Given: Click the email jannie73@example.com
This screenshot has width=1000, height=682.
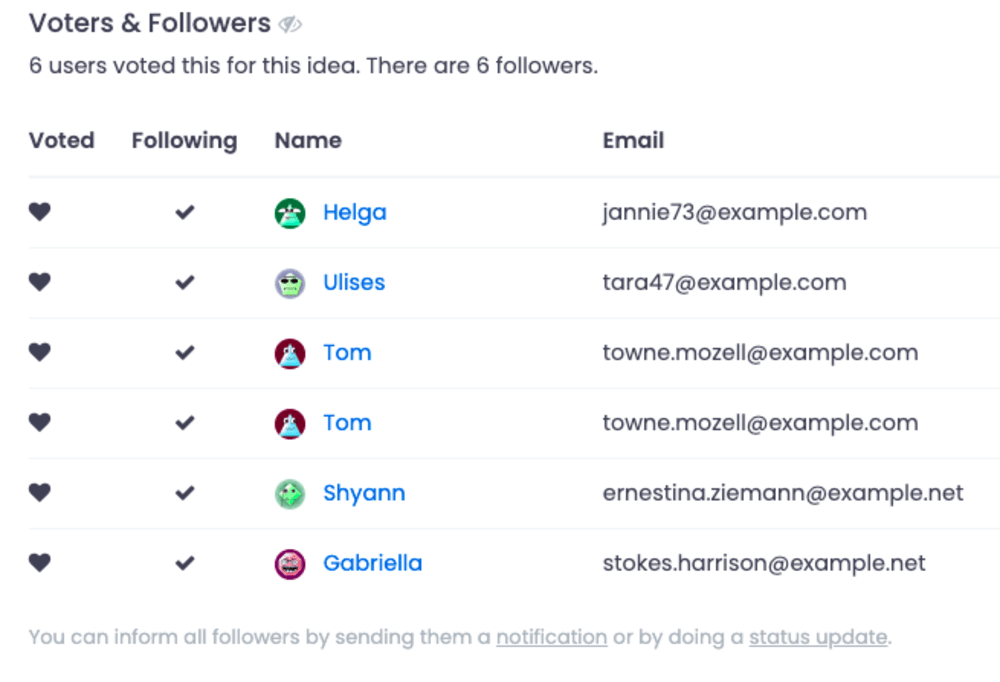Looking at the screenshot, I should pos(734,212).
